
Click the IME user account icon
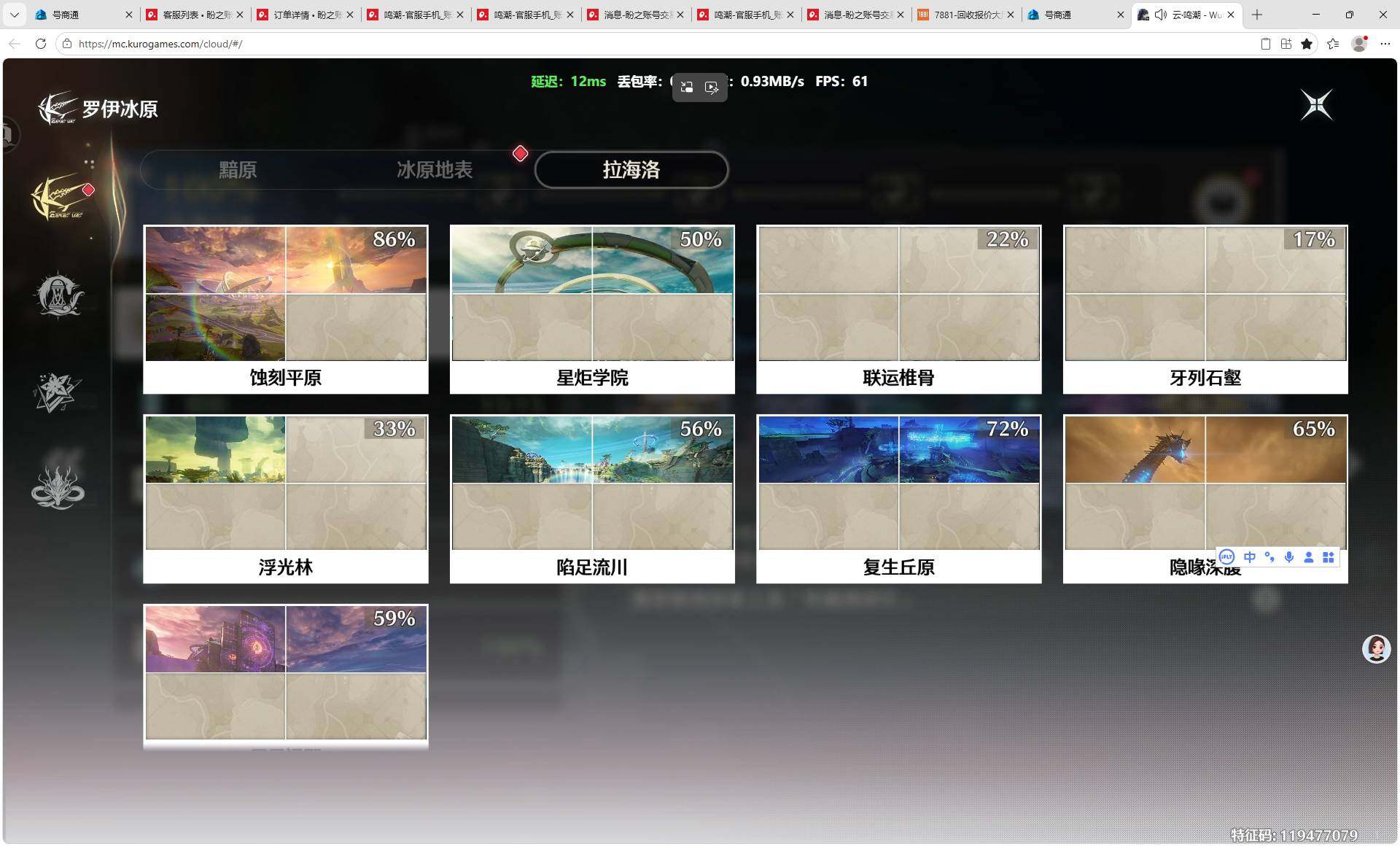tap(1309, 557)
